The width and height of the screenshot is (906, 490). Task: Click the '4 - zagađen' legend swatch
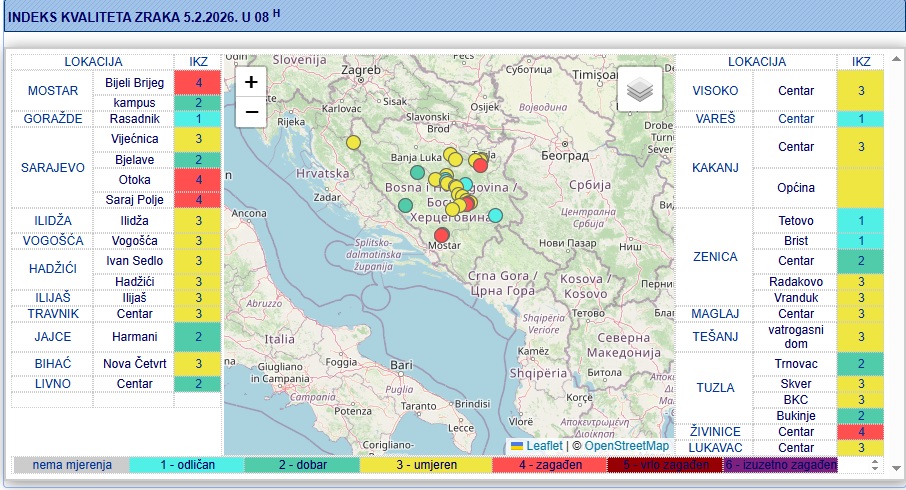549,465
